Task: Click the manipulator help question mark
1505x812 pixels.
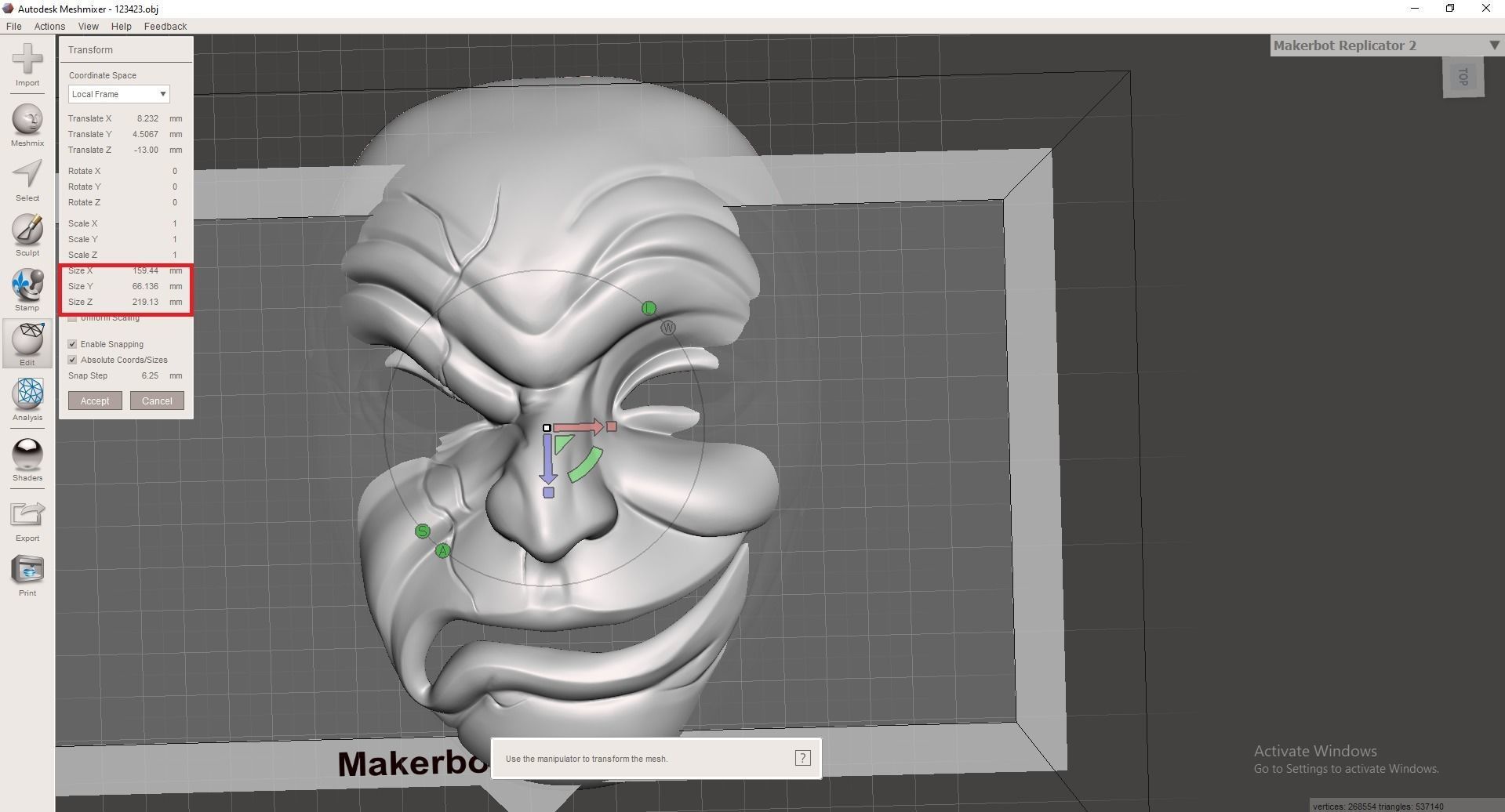Action: point(802,758)
